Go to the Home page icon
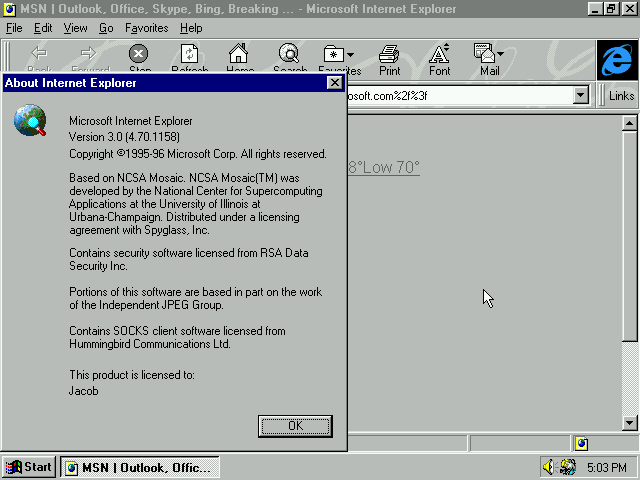The height and width of the screenshot is (480, 640). coord(238,53)
